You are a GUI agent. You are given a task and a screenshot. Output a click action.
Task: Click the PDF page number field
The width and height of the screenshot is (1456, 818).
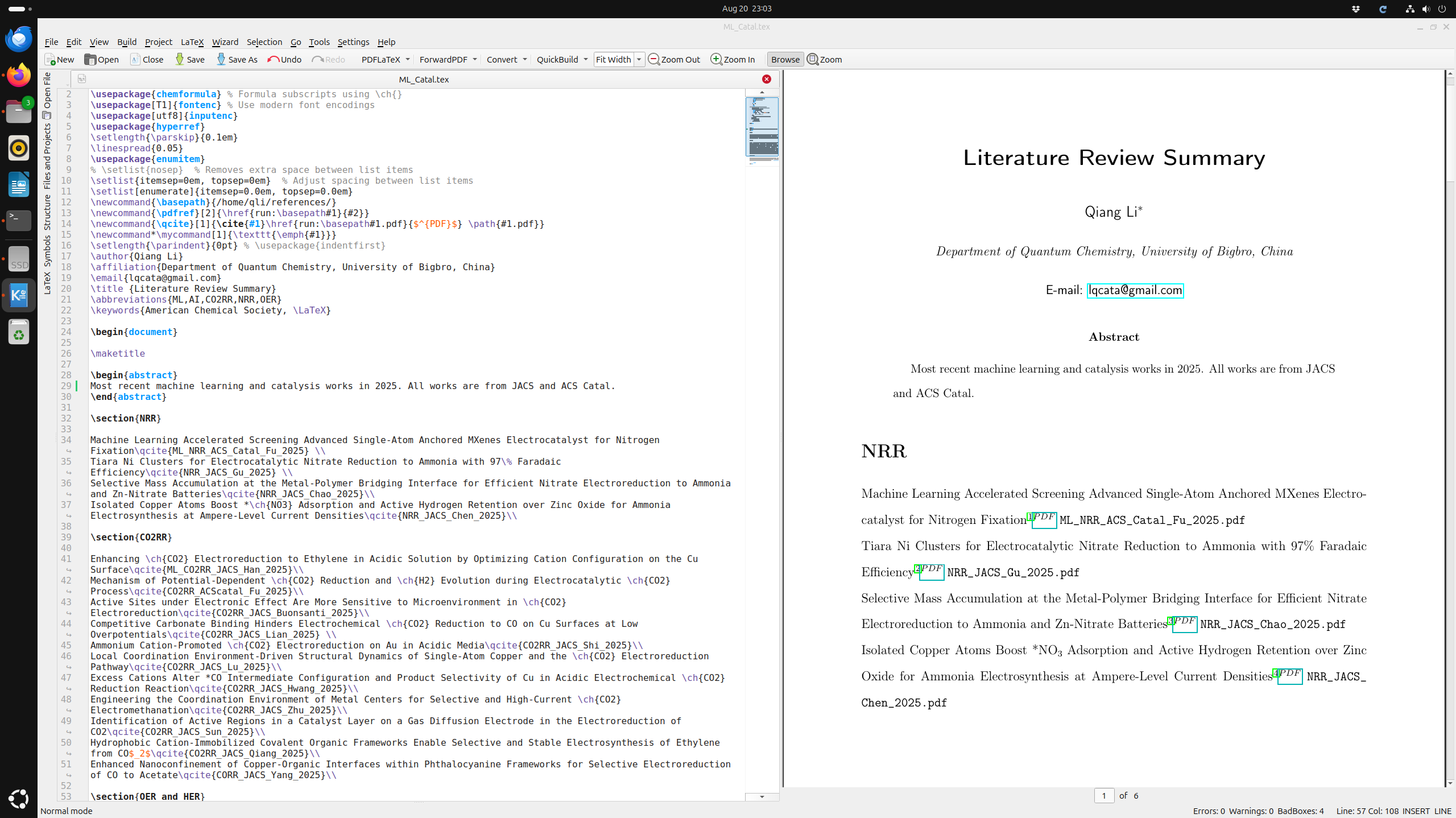(1104, 795)
